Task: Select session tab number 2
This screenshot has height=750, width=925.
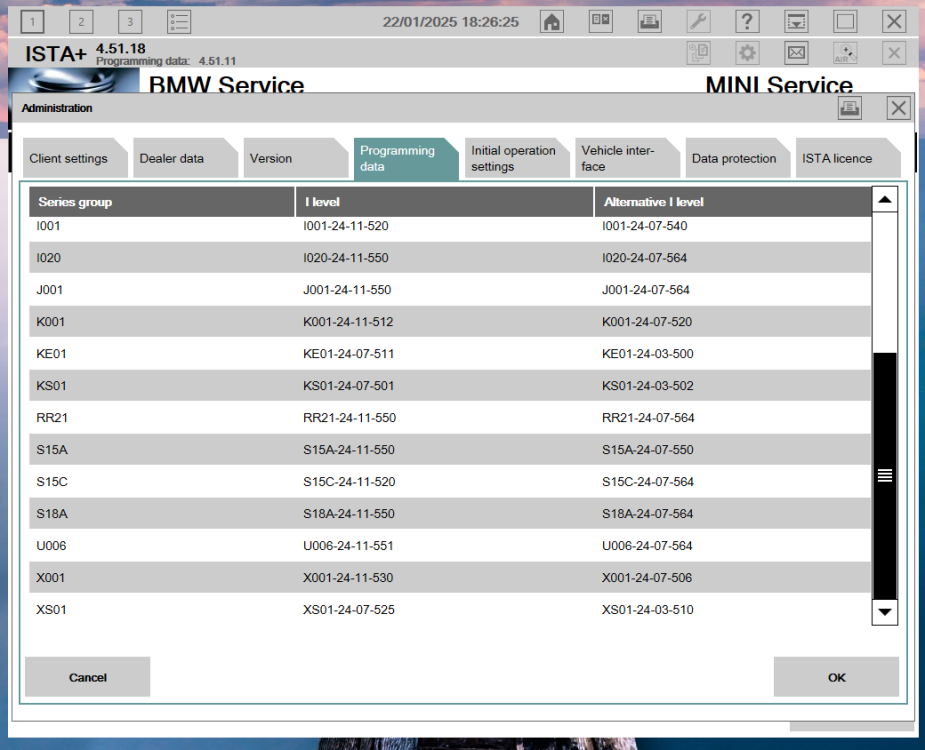Action: 81,21
